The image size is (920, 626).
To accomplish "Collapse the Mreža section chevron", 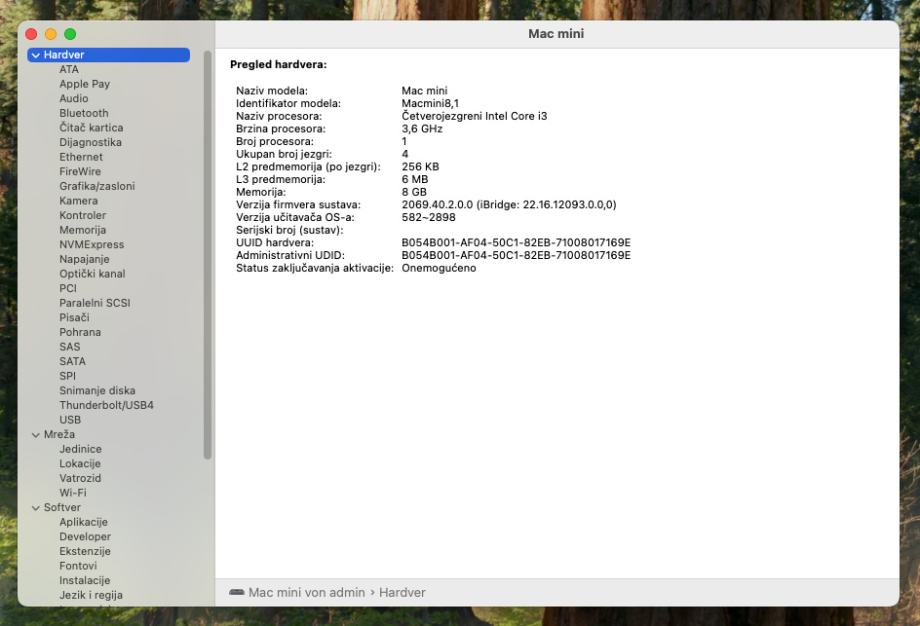I will click(x=36, y=435).
